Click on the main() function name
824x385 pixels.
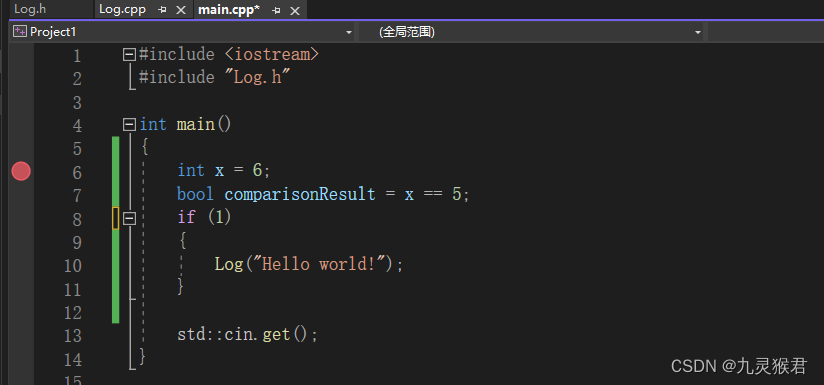[195, 125]
